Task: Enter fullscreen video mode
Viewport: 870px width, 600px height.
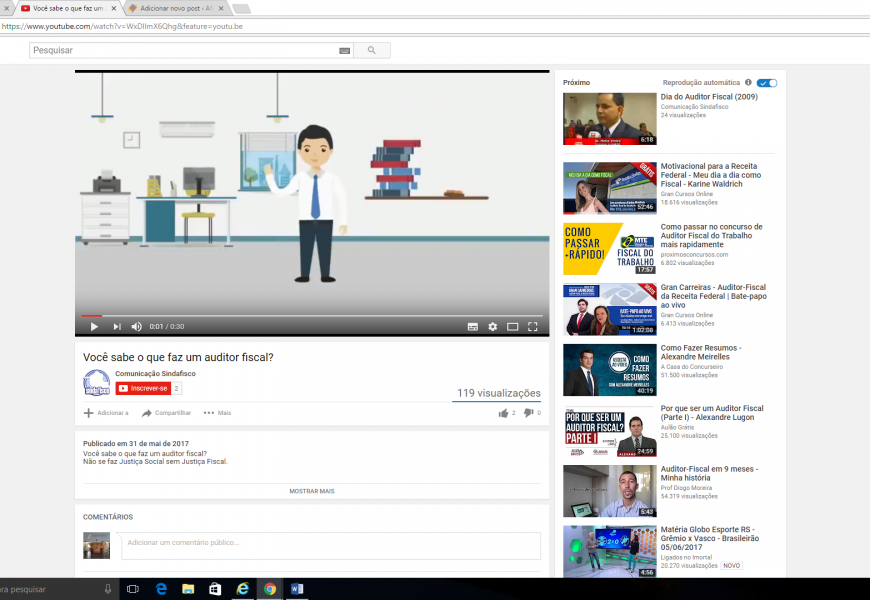Action: (533, 326)
